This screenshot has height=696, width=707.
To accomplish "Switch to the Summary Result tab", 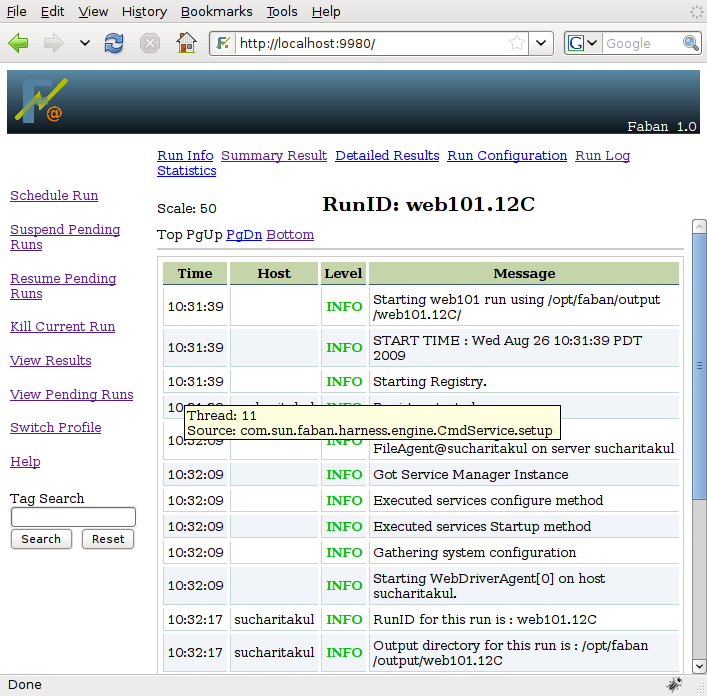I will coord(274,155).
